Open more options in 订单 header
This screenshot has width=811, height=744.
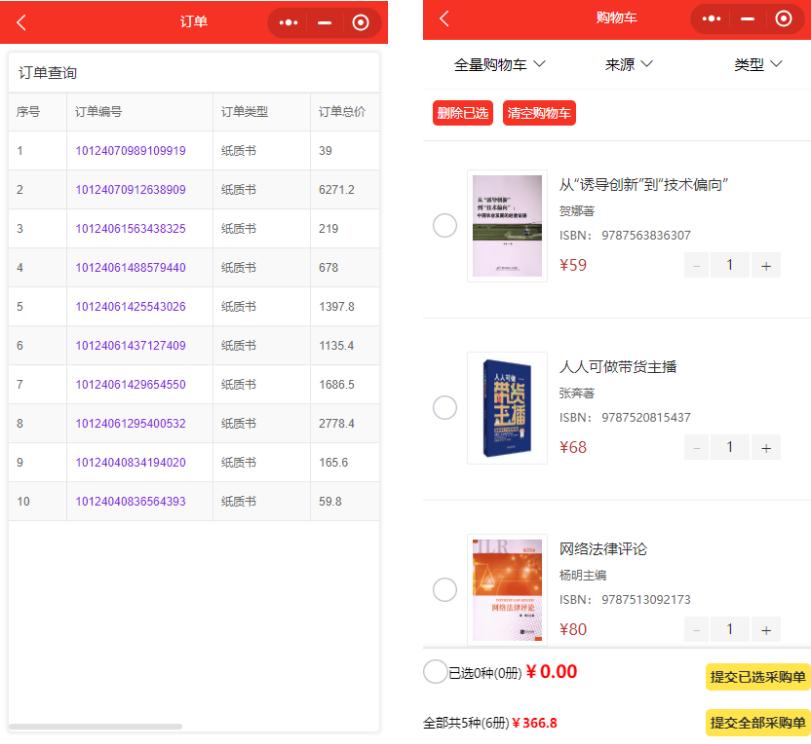point(288,22)
